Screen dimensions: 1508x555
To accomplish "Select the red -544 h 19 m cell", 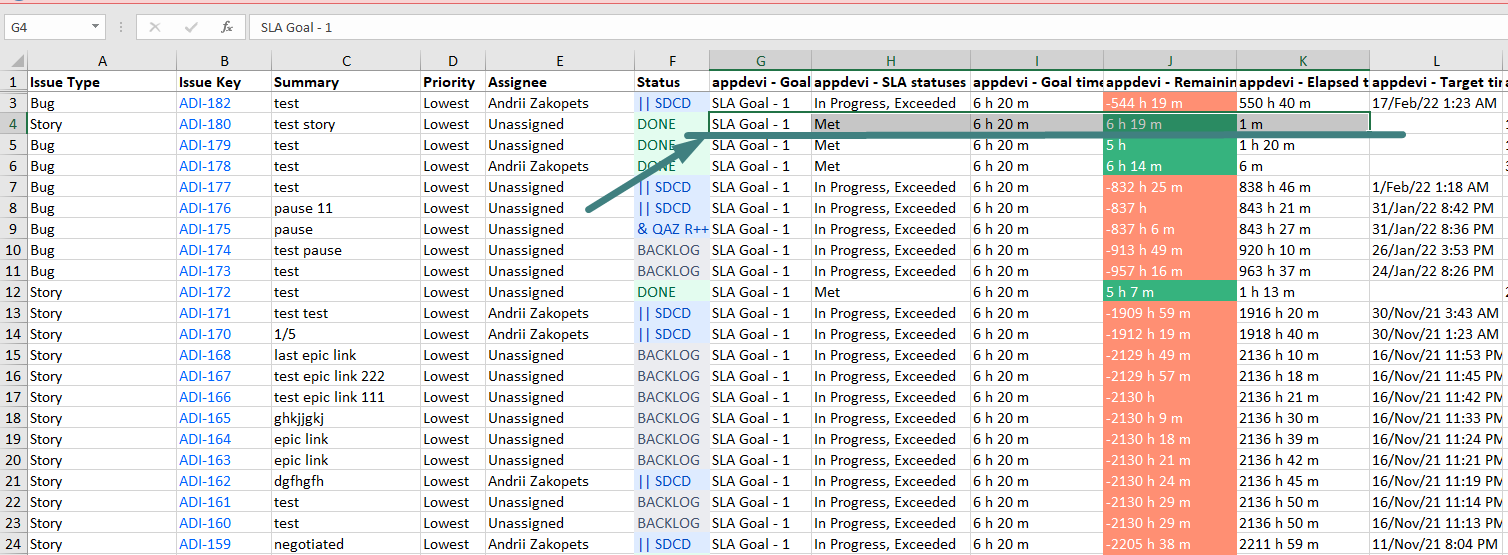I will [1169, 103].
